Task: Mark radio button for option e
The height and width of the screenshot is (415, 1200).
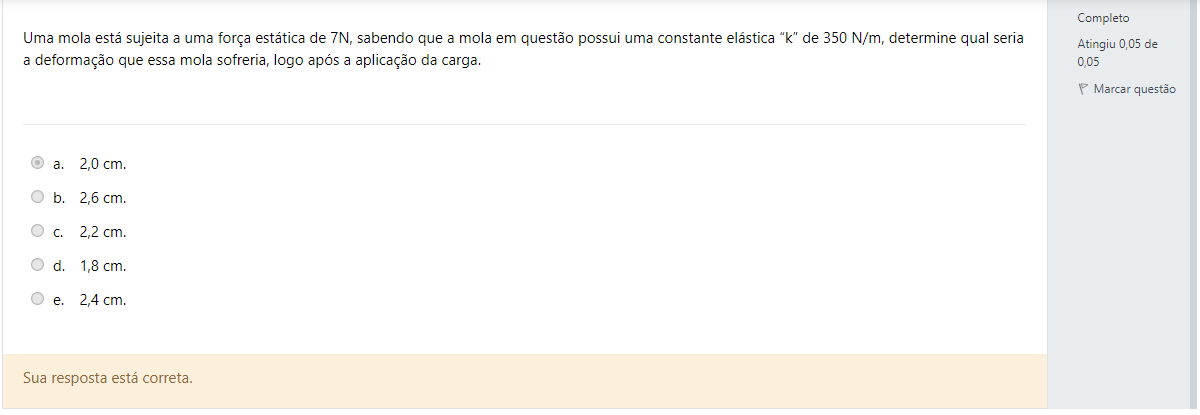Action: (38, 298)
